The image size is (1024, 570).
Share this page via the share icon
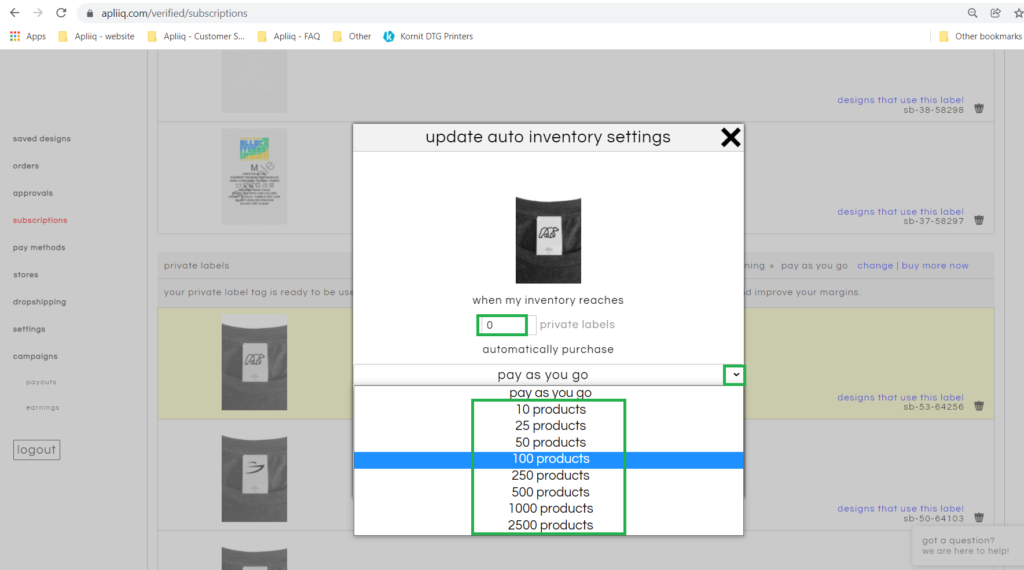(x=995, y=13)
